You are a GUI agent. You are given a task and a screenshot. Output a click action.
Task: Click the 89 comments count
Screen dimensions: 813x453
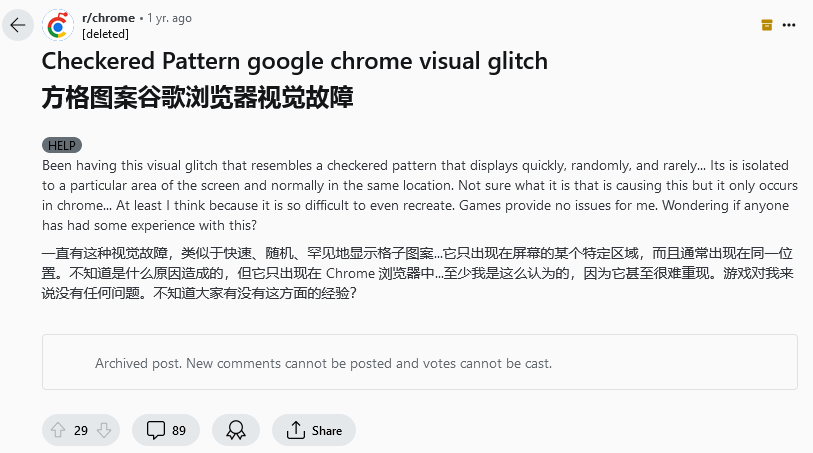[x=179, y=431]
